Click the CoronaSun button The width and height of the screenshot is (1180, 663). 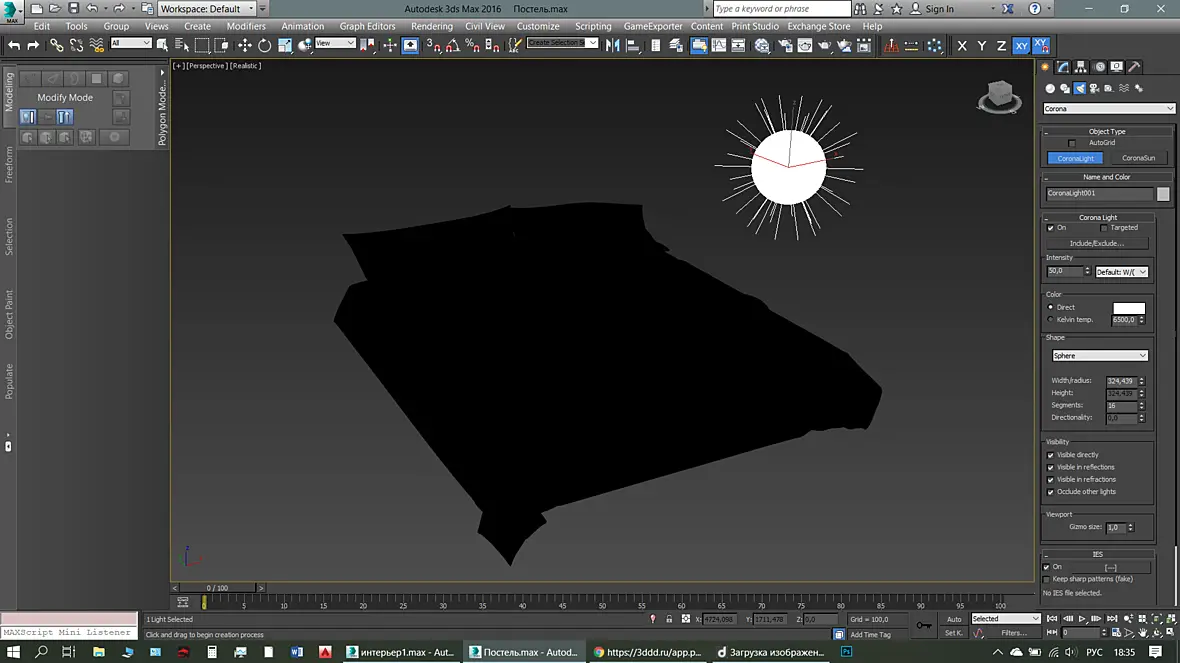pyautogui.click(x=1138, y=158)
